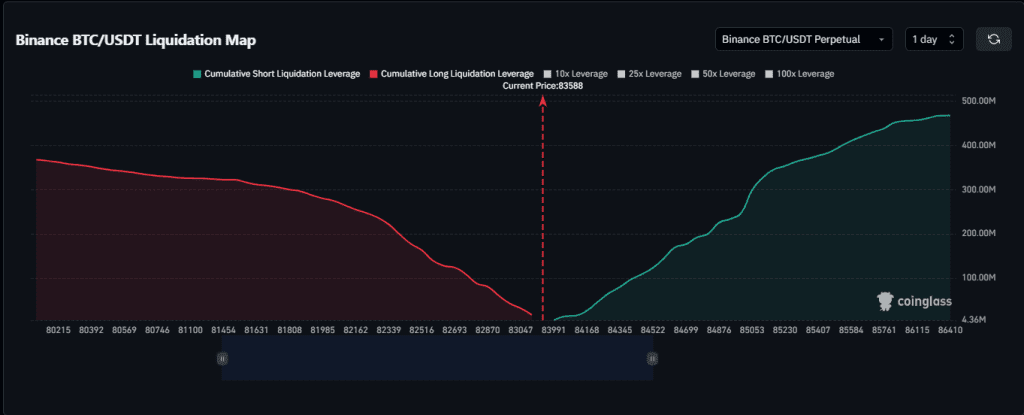This screenshot has width=1024, height=415.
Task: Click the 80569 x-axis price label
Action: (x=123, y=330)
